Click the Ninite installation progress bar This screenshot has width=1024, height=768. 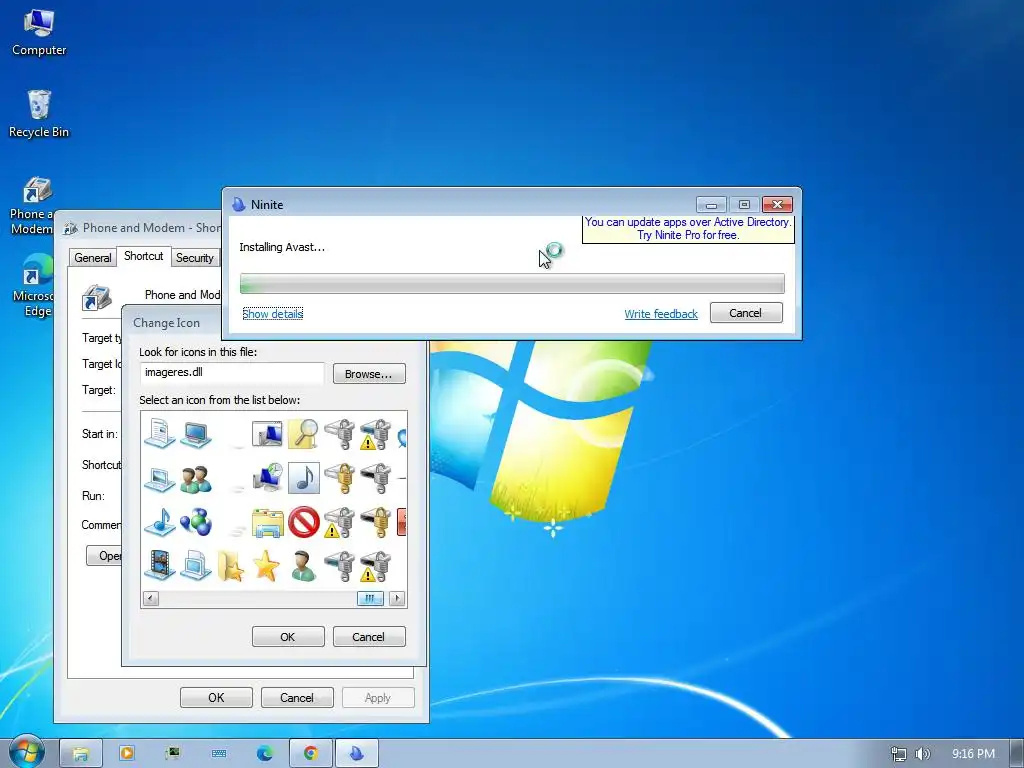(x=512, y=283)
